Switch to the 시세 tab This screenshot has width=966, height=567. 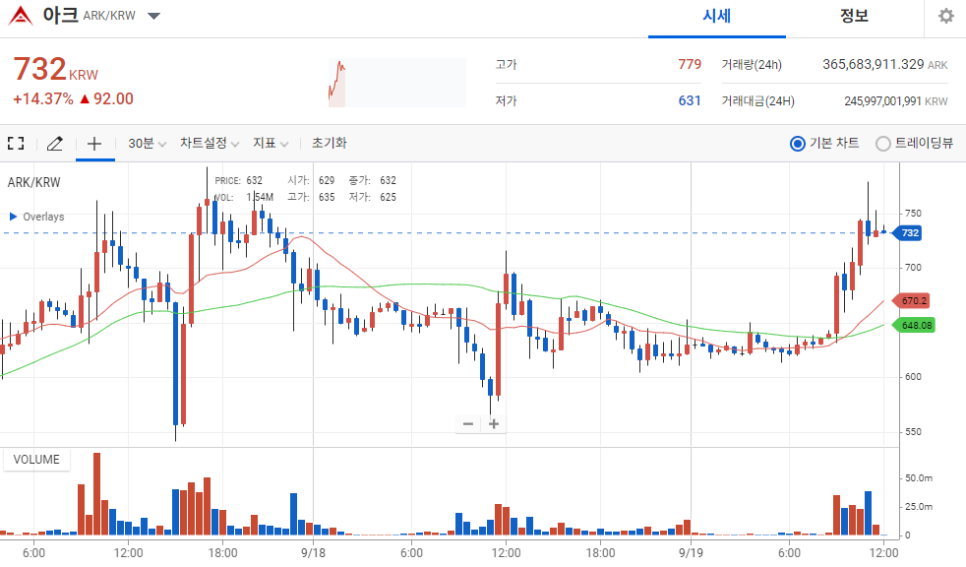point(716,16)
